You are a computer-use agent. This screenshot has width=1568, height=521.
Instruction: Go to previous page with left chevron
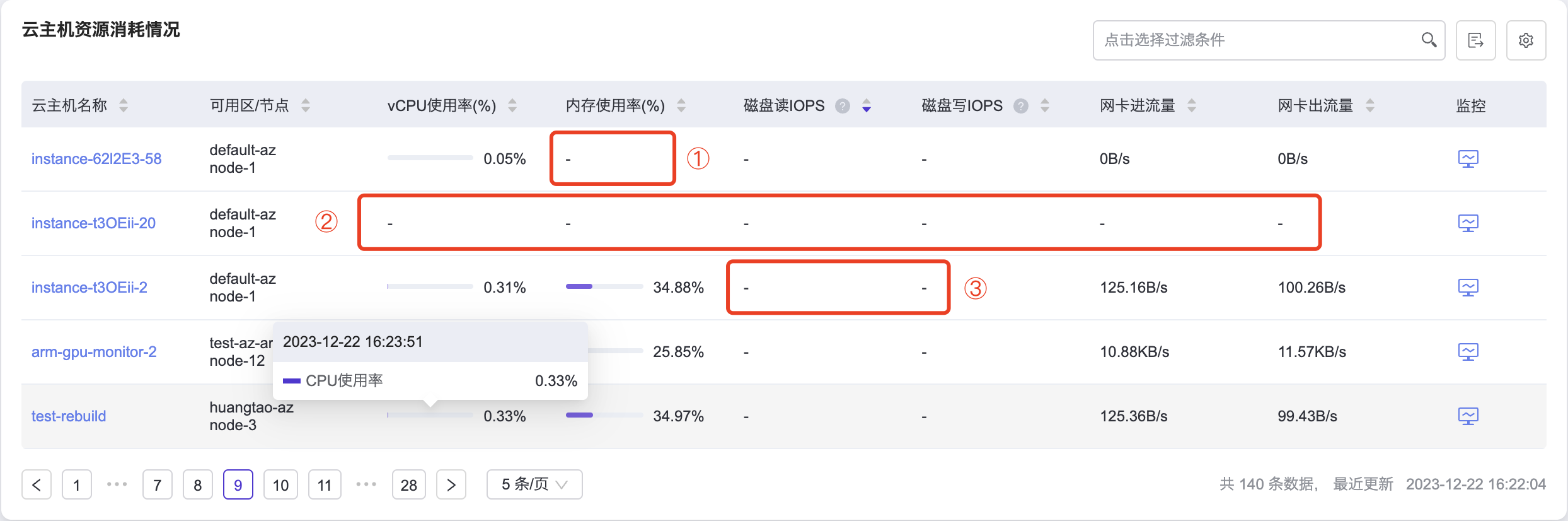pos(37,484)
